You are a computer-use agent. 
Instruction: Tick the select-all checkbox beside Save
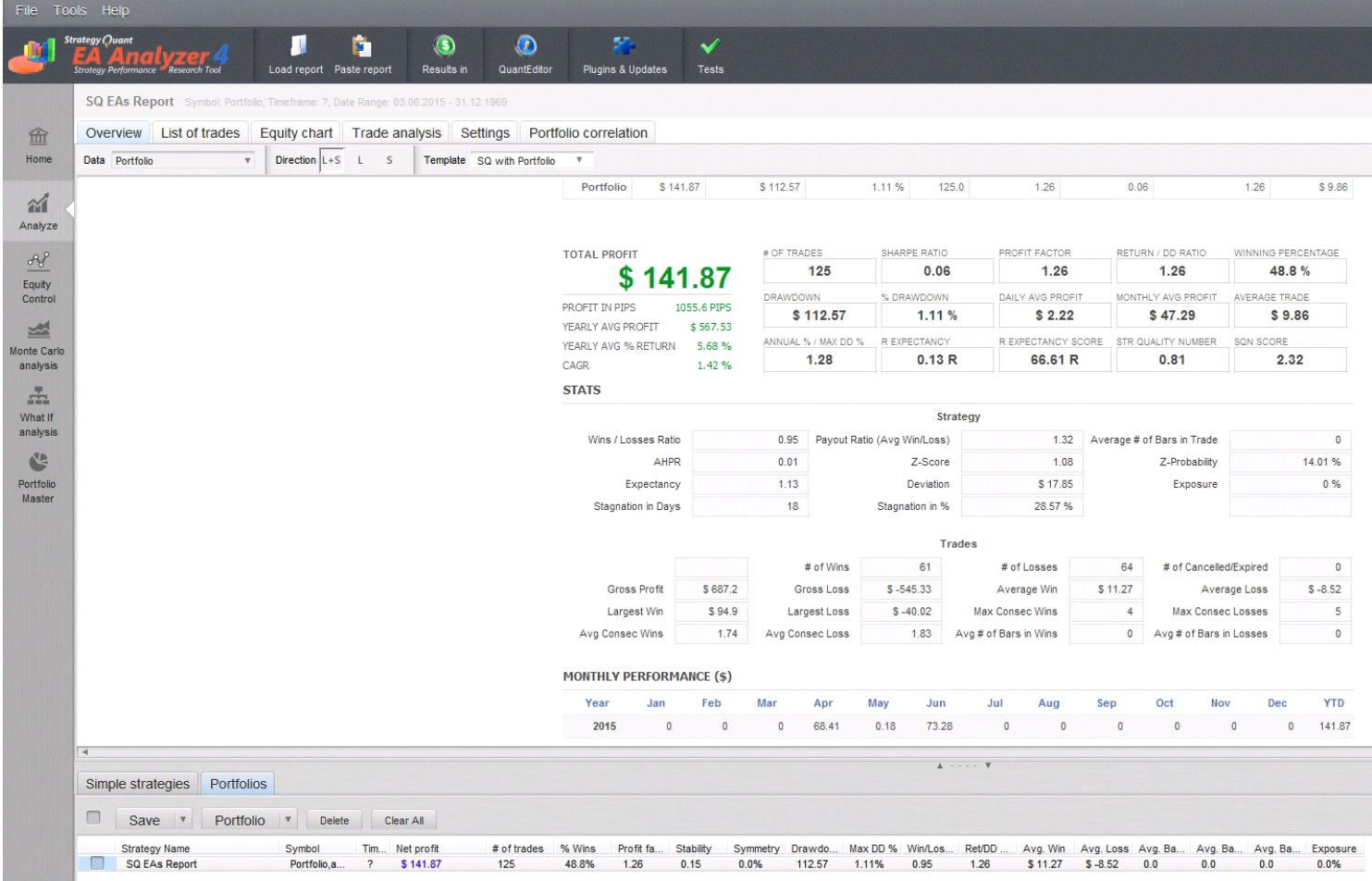click(x=93, y=818)
